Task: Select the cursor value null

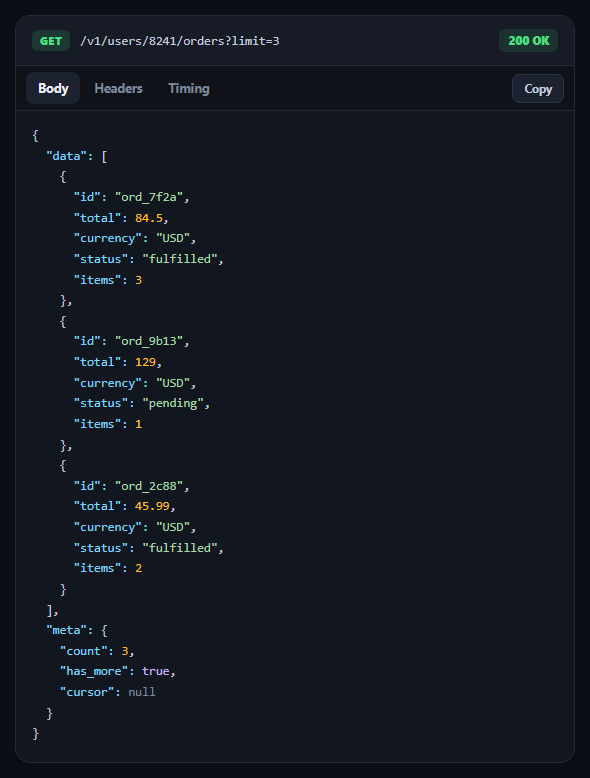Action: point(142,692)
